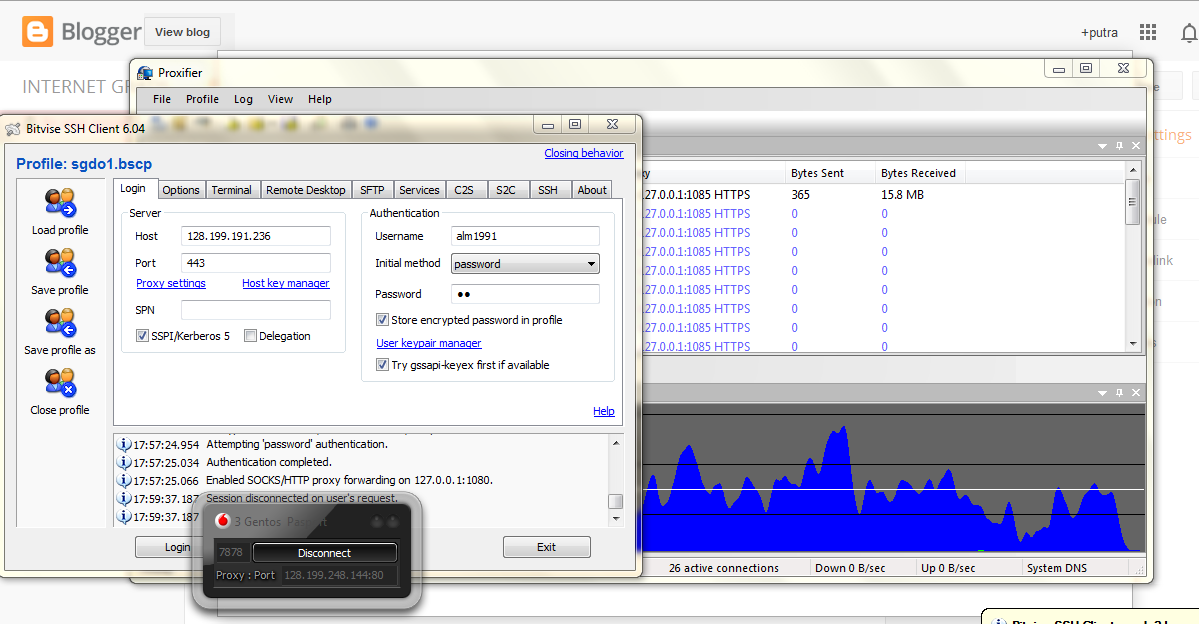Screen dimensions: 1199x624
Task: Click the Password input field
Action: pos(525,294)
